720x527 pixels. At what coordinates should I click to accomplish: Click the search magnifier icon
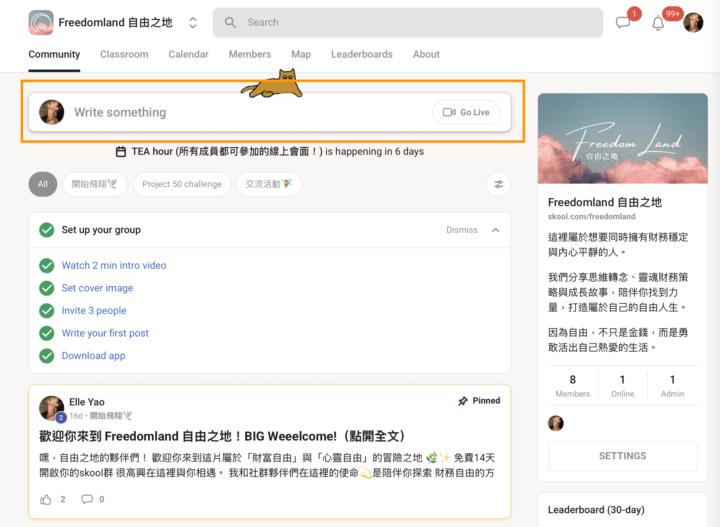click(x=230, y=22)
